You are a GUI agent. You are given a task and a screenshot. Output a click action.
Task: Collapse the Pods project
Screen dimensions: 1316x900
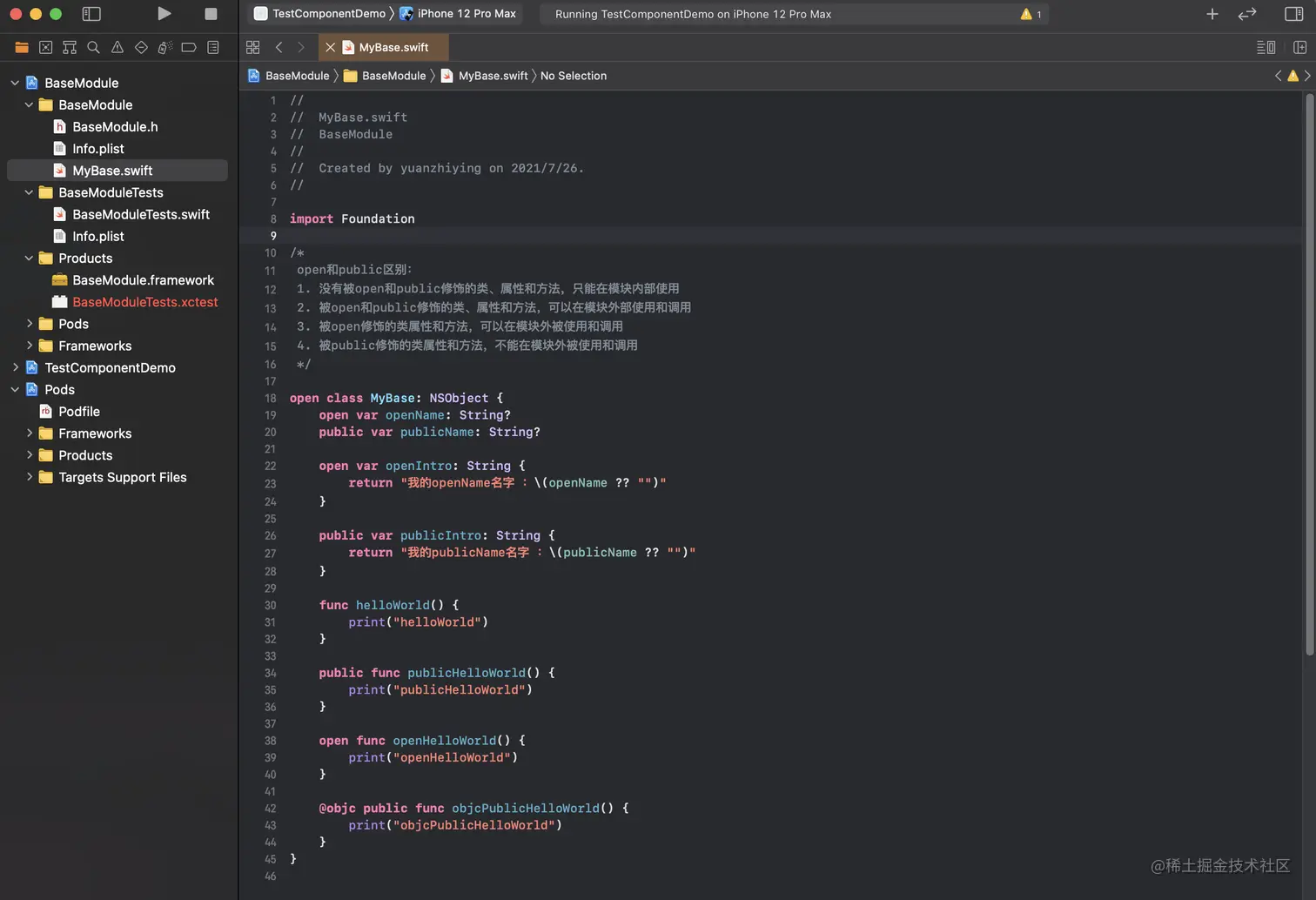click(x=15, y=390)
